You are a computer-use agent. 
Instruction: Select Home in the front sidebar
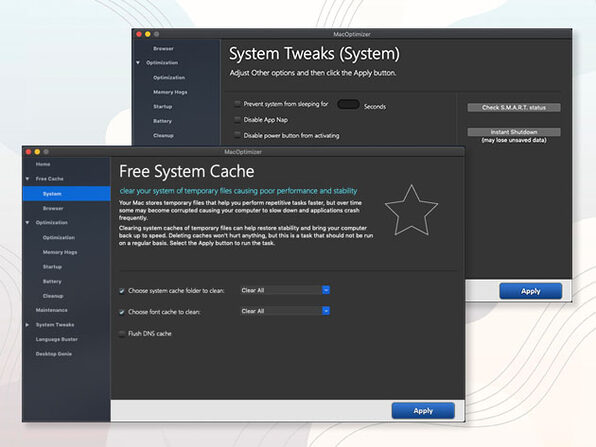coord(43,164)
